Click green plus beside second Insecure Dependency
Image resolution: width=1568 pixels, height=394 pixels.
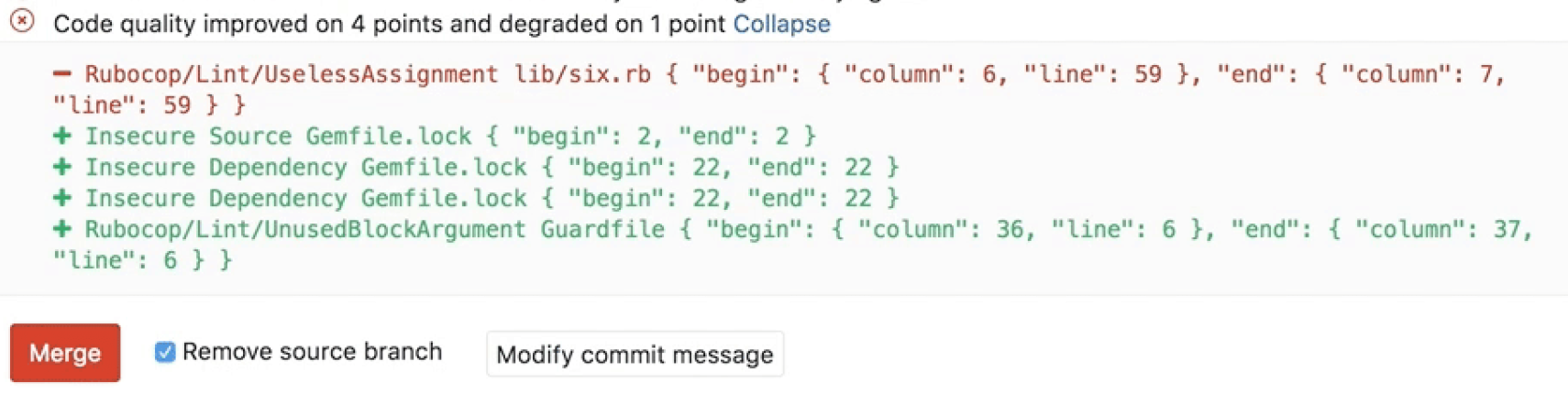[62, 198]
